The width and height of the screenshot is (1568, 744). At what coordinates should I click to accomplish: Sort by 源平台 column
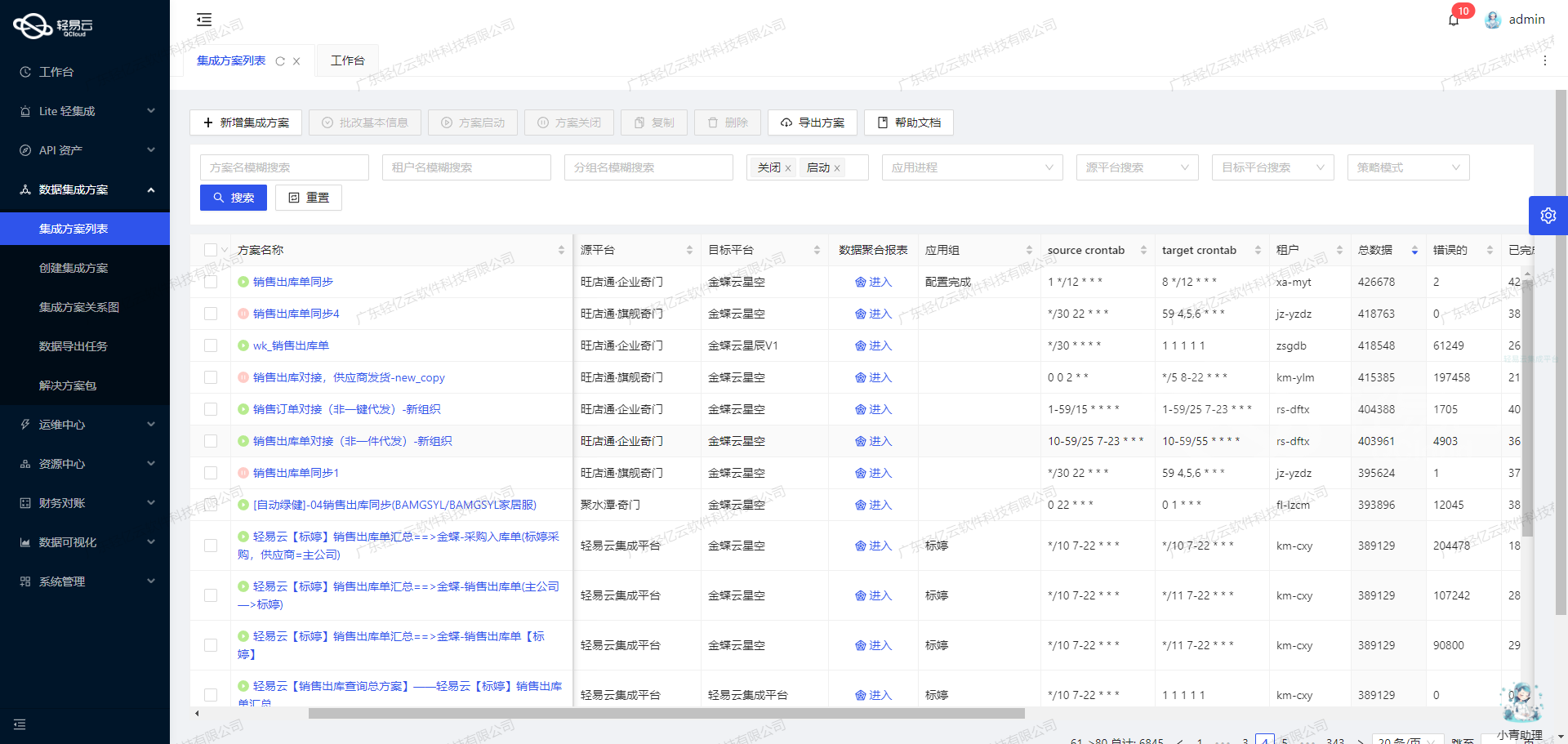click(x=689, y=250)
